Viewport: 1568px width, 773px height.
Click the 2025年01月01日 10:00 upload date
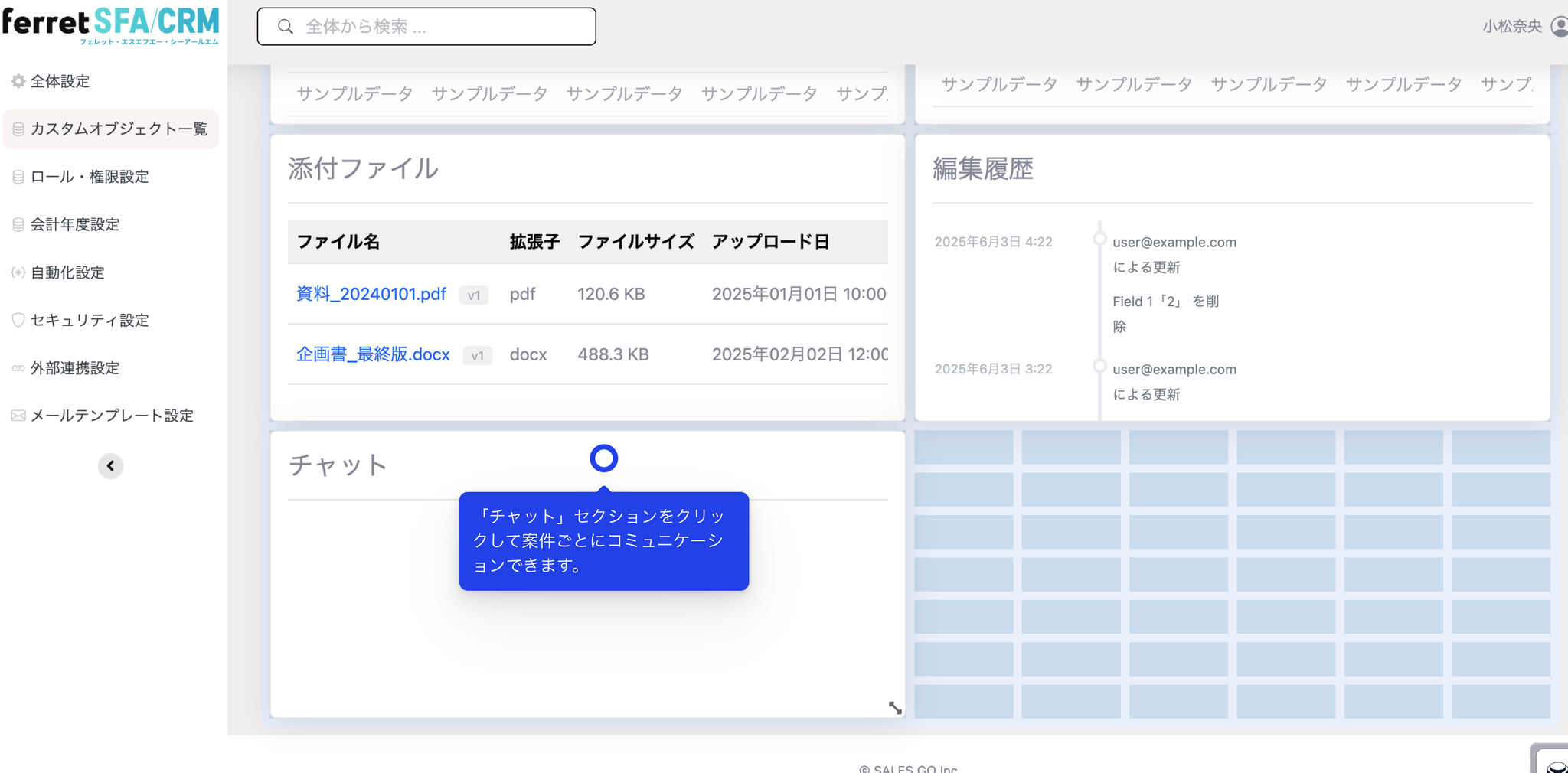click(799, 294)
